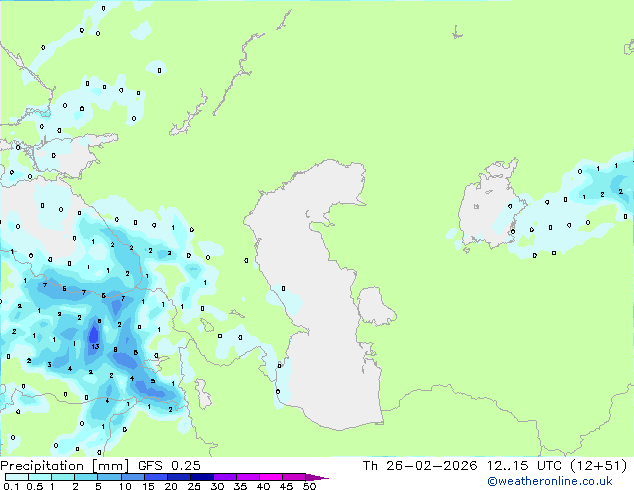Select the 5–10 mm legend color swatch
The image size is (634, 490).
click(109, 477)
